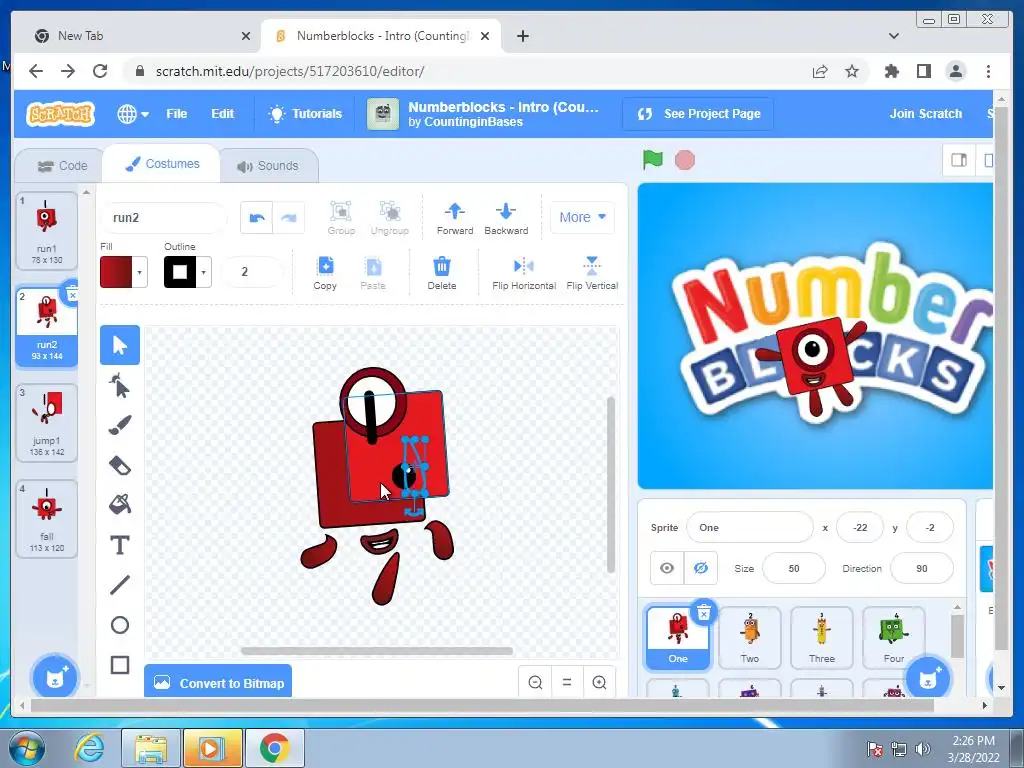Select the jump1 costume thumbnail
This screenshot has height=768, width=1024.
tap(46, 423)
